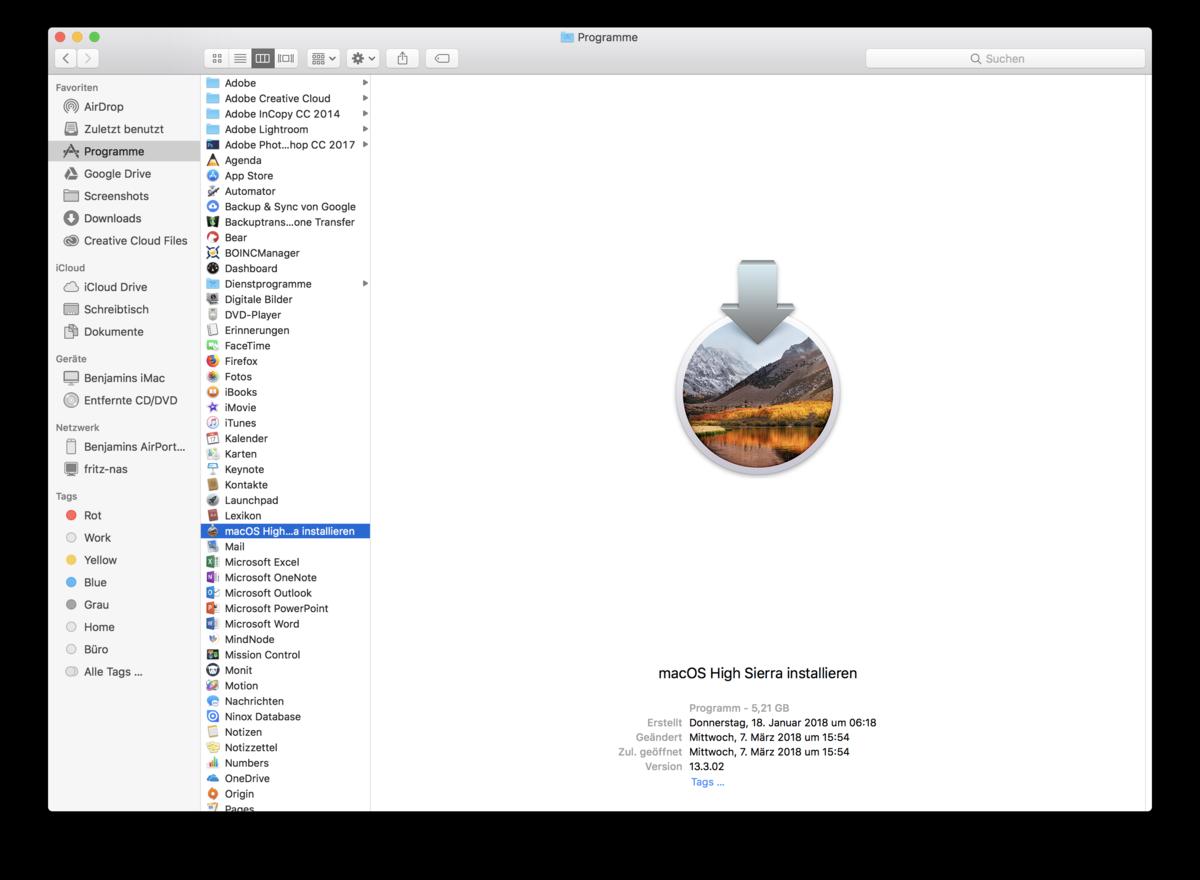Click the Tags … link
This screenshot has height=880, width=1200.
click(x=707, y=782)
